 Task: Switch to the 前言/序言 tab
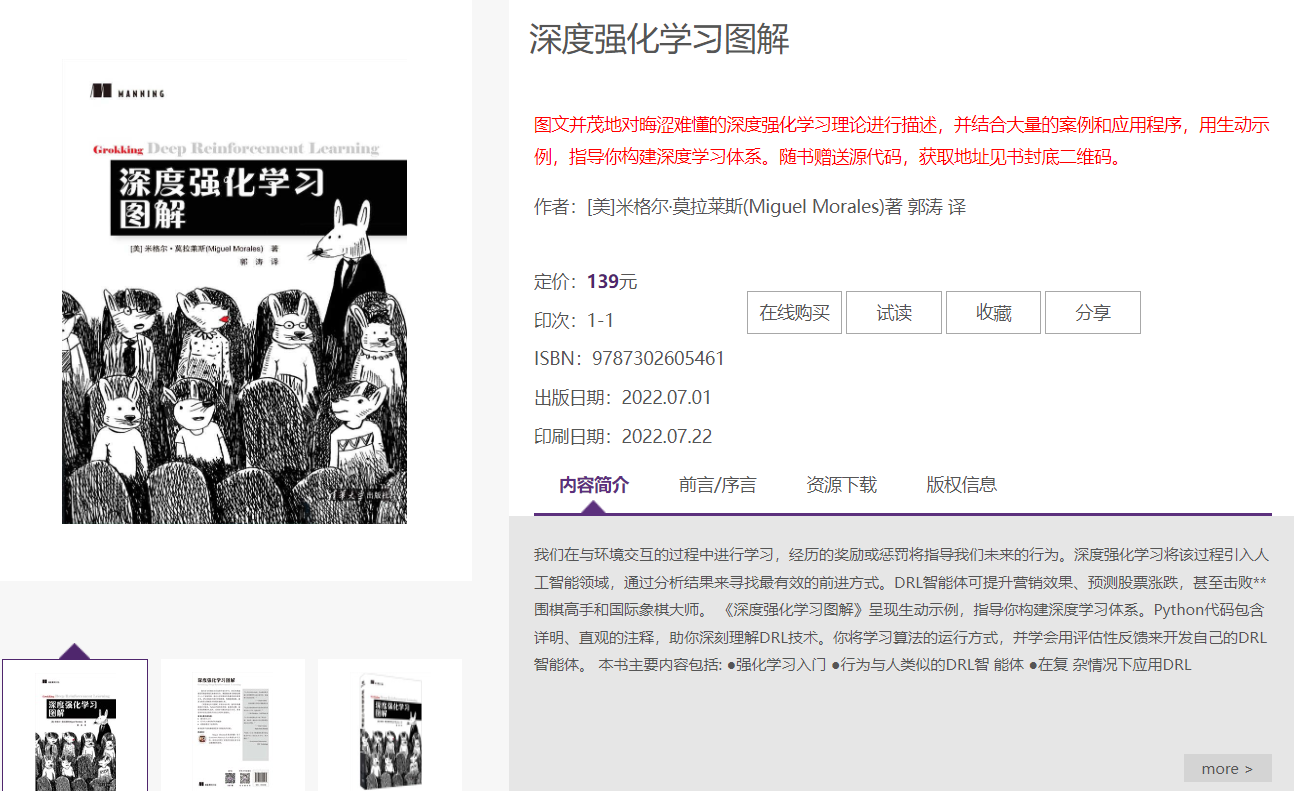pos(718,485)
